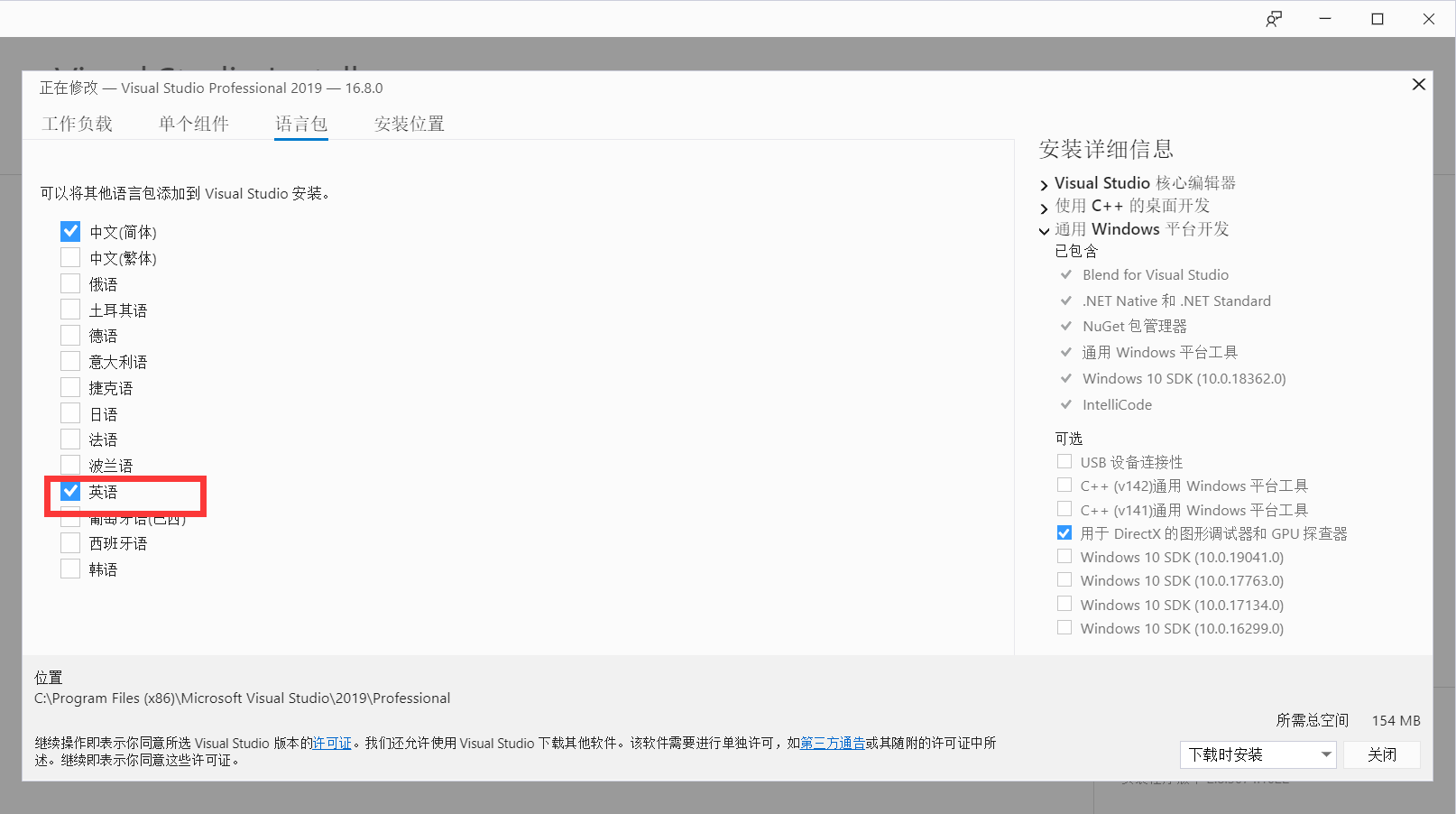Maximize the Visual Studio Installer window

(x=1378, y=19)
